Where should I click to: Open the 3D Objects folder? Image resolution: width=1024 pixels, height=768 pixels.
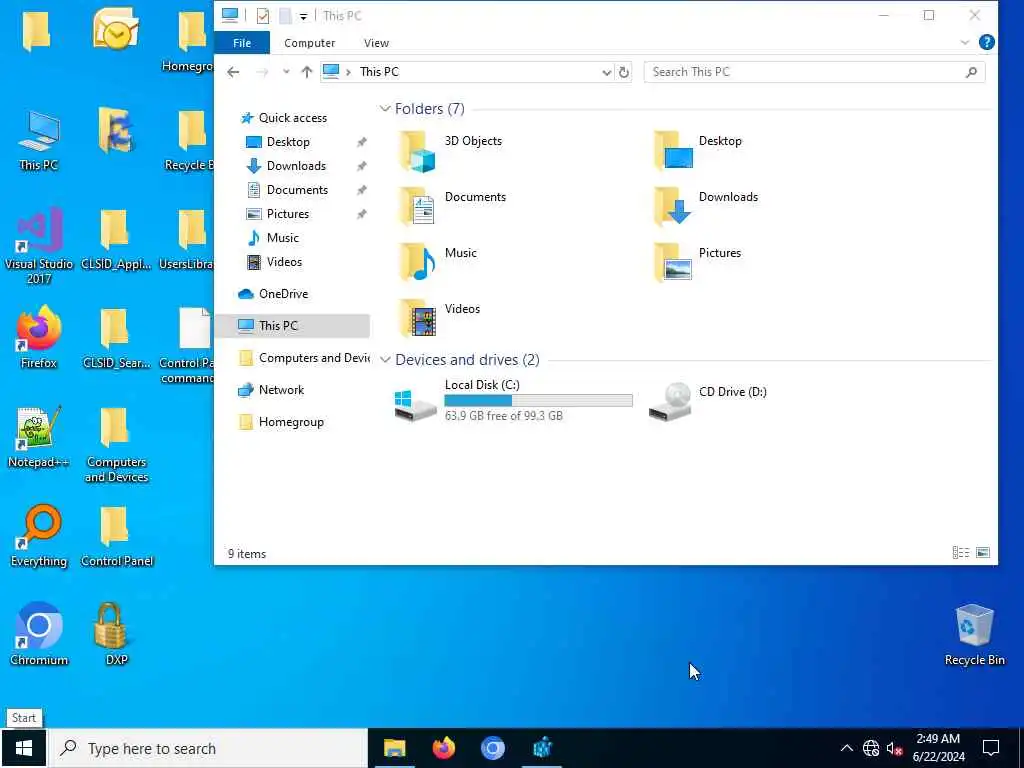pyautogui.click(x=451, y=151)
